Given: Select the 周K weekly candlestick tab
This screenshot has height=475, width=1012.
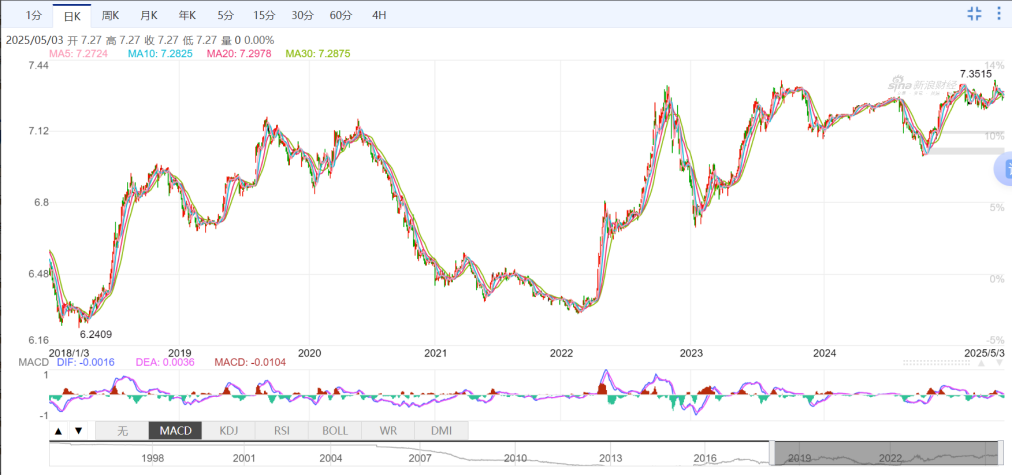Looking at the screenshot, I should (110, 15).
